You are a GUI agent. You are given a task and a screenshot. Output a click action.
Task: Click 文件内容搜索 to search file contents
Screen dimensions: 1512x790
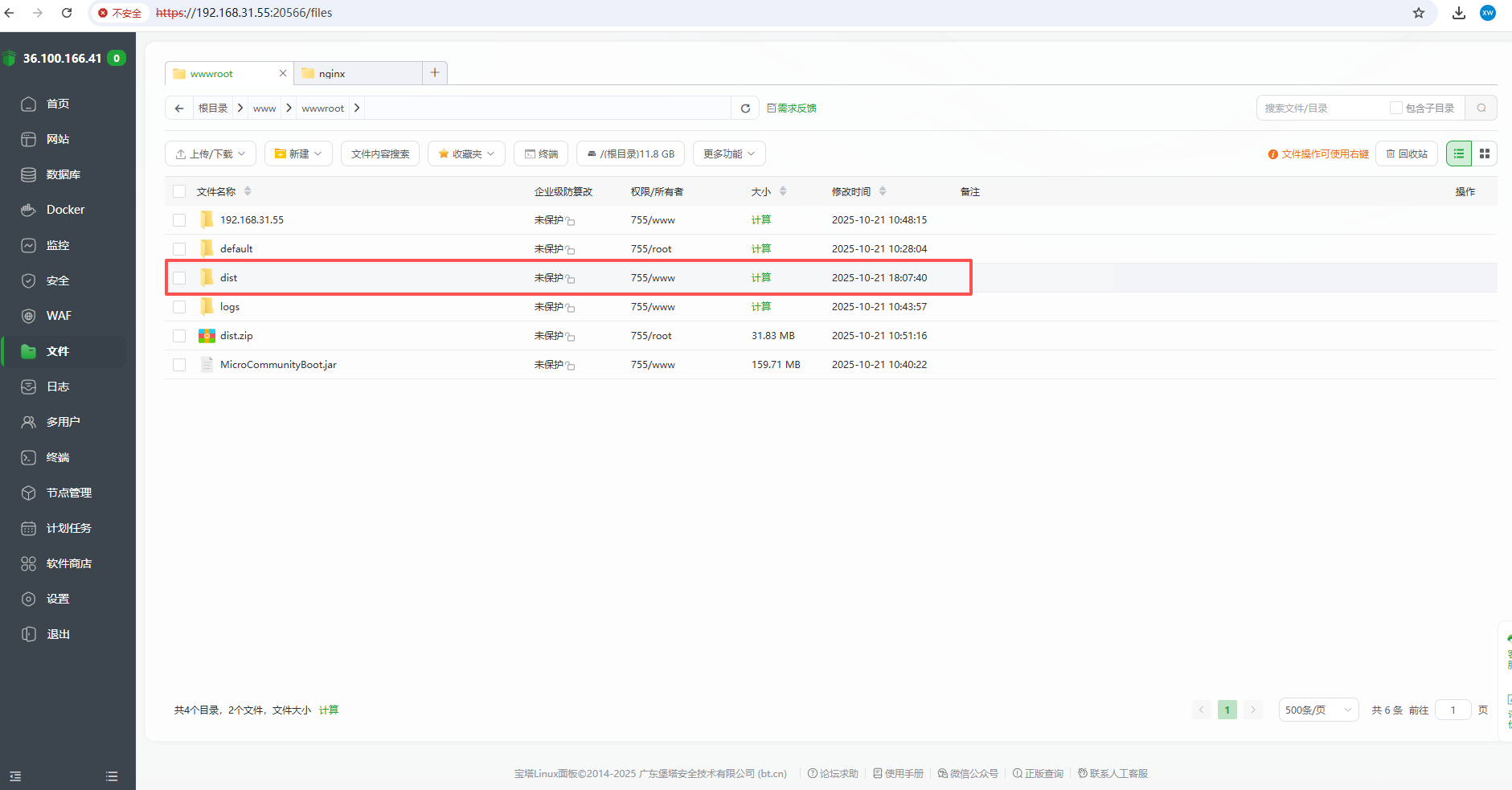click(380, 153)
